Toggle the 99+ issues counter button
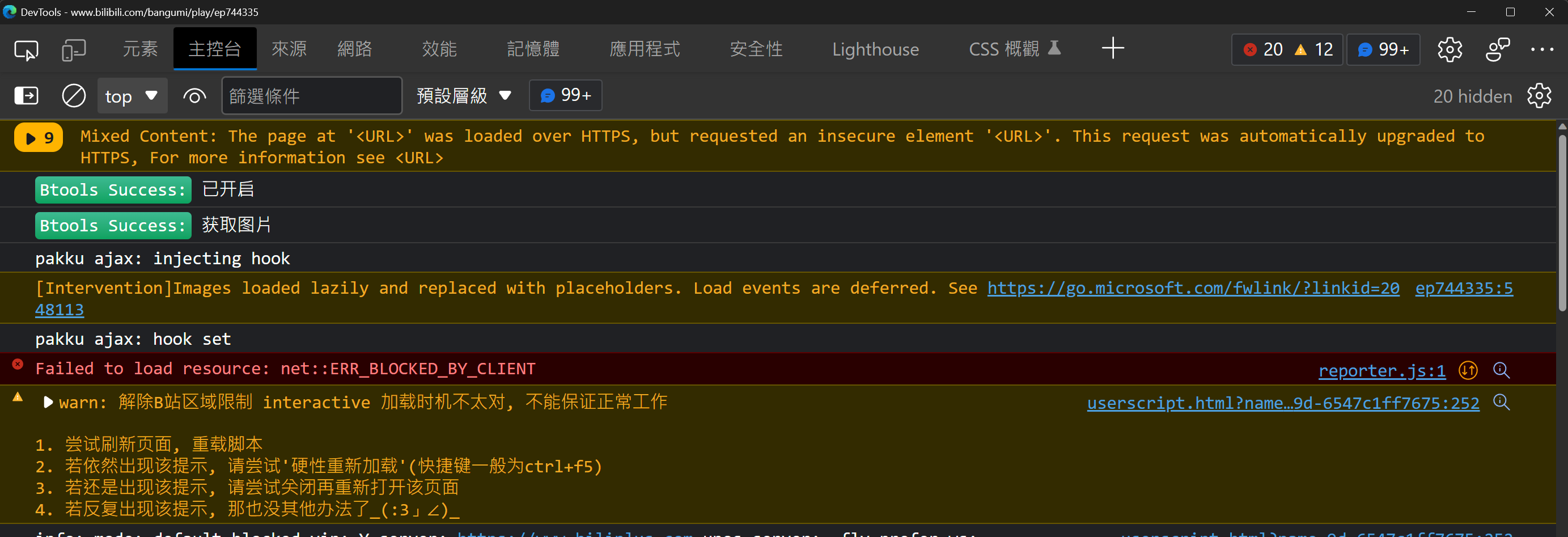Screen dimensions: 1568x537 click(x=1383, y=49)
